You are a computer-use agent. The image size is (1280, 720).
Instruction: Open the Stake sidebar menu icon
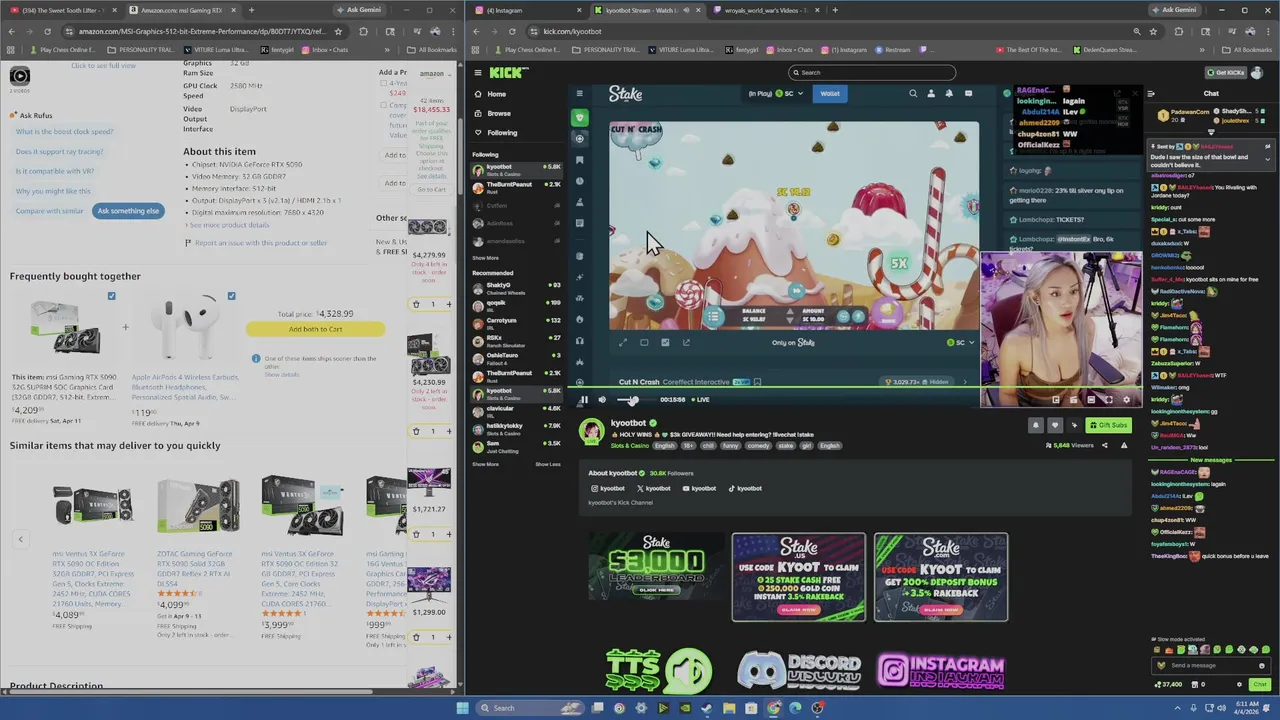tap(579, 93)
